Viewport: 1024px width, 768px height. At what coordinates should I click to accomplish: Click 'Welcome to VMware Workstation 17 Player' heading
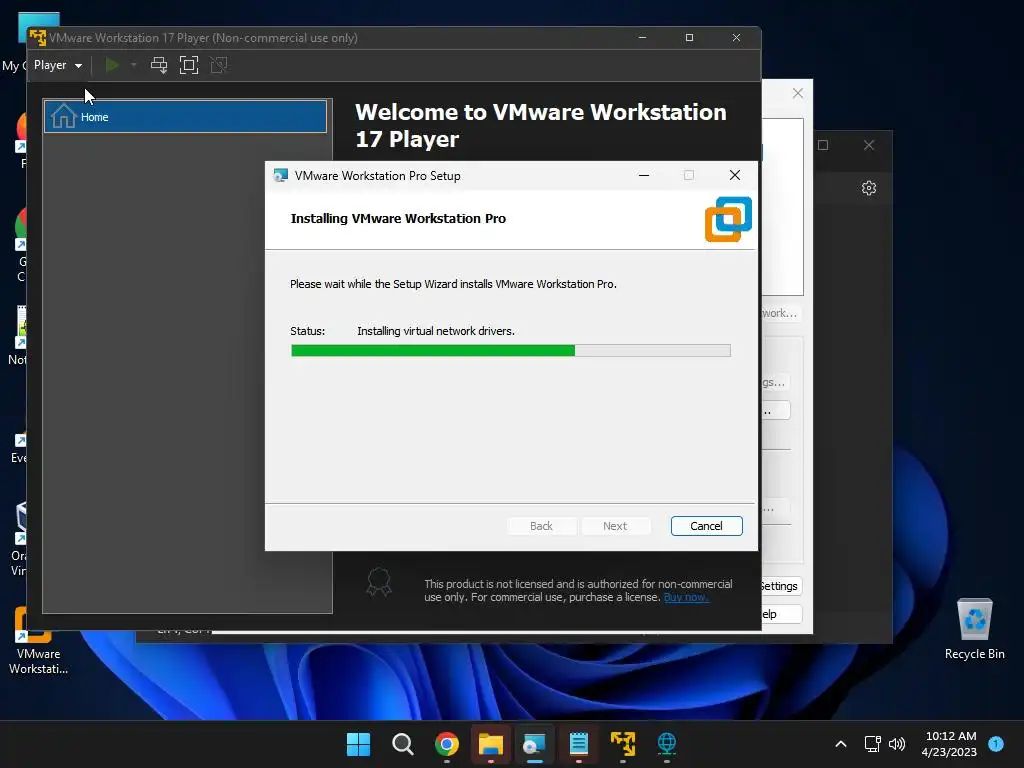coord(541,125)
